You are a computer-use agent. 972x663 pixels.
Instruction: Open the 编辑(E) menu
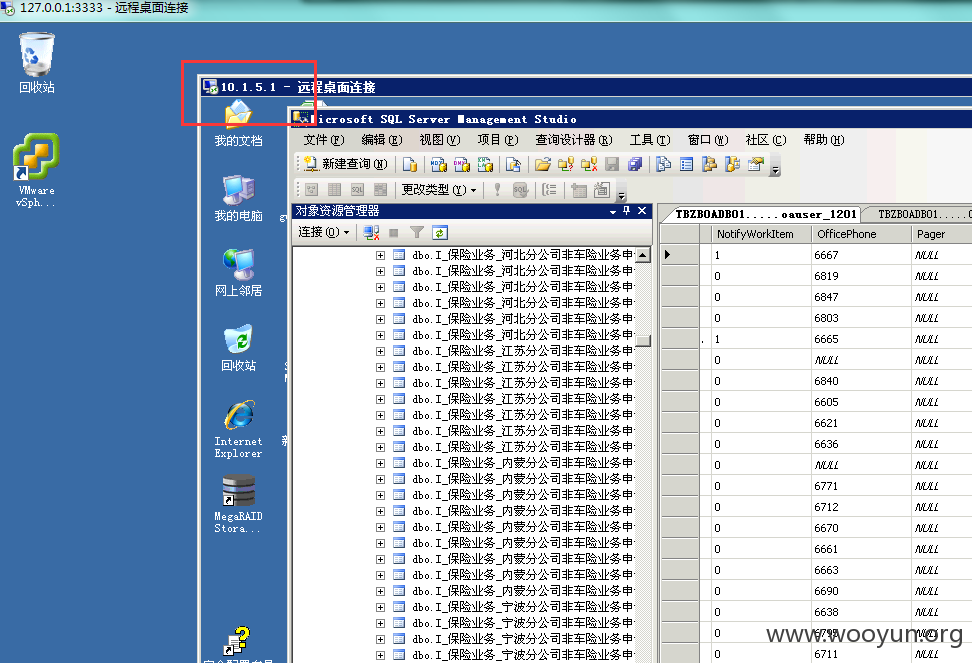point(382,140)
